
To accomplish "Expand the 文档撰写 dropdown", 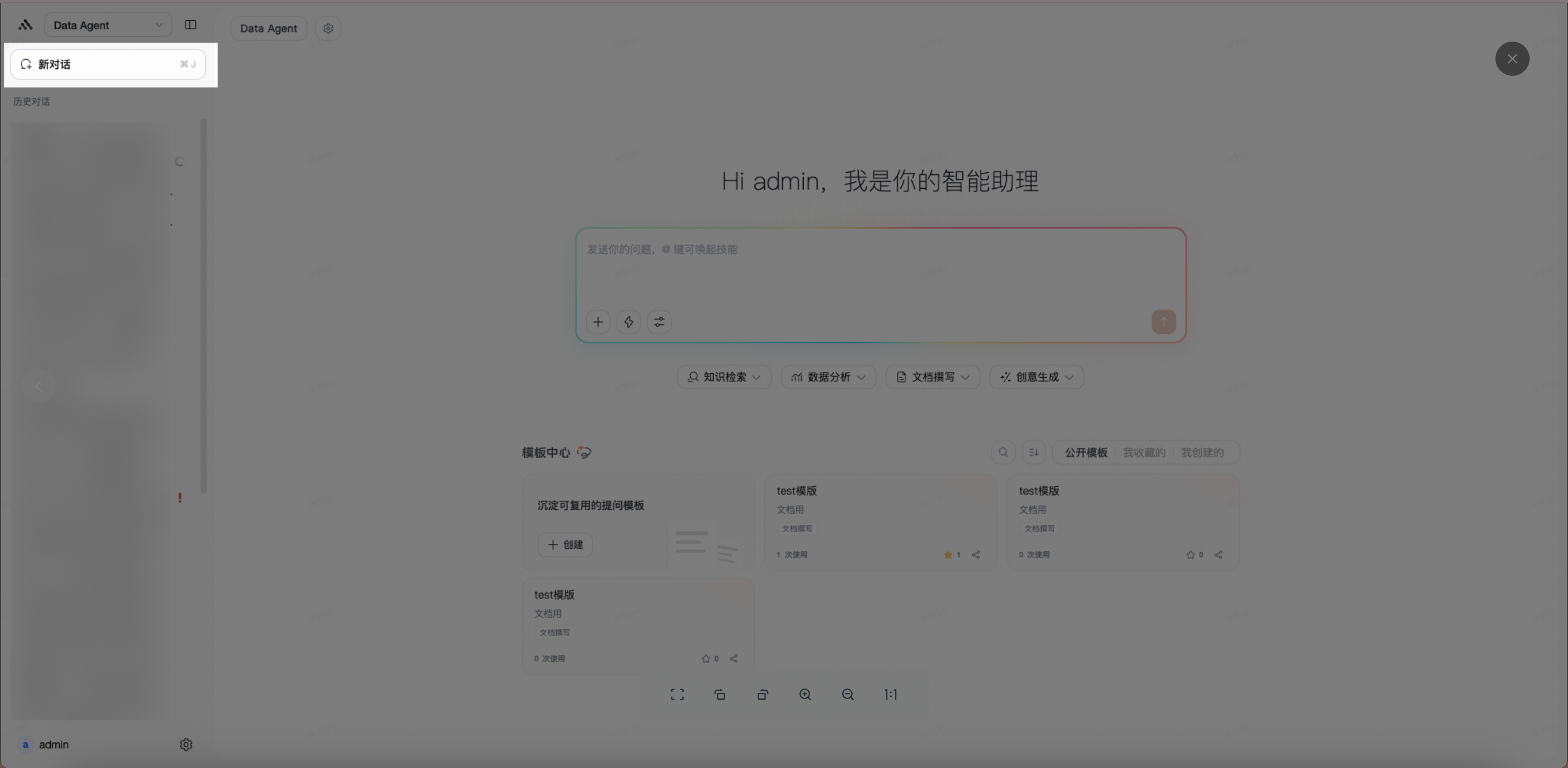I will click(x=932, y=377).
